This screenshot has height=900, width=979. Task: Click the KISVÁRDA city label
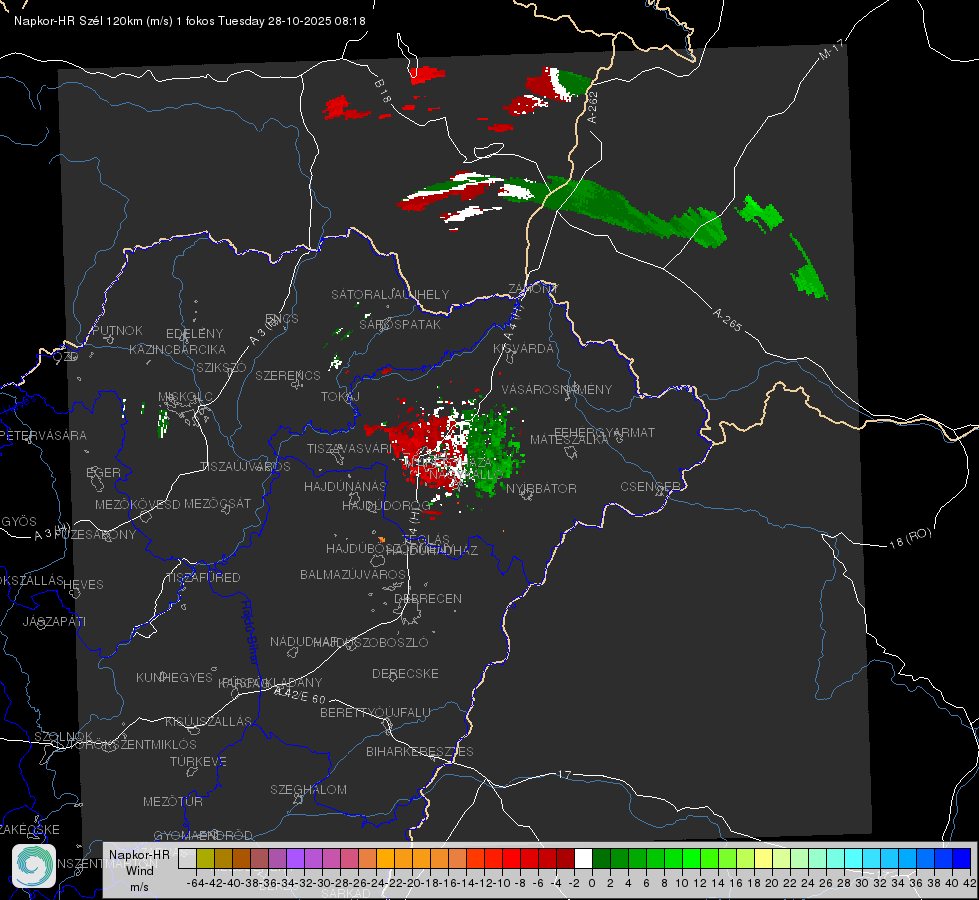click(523, 349)
